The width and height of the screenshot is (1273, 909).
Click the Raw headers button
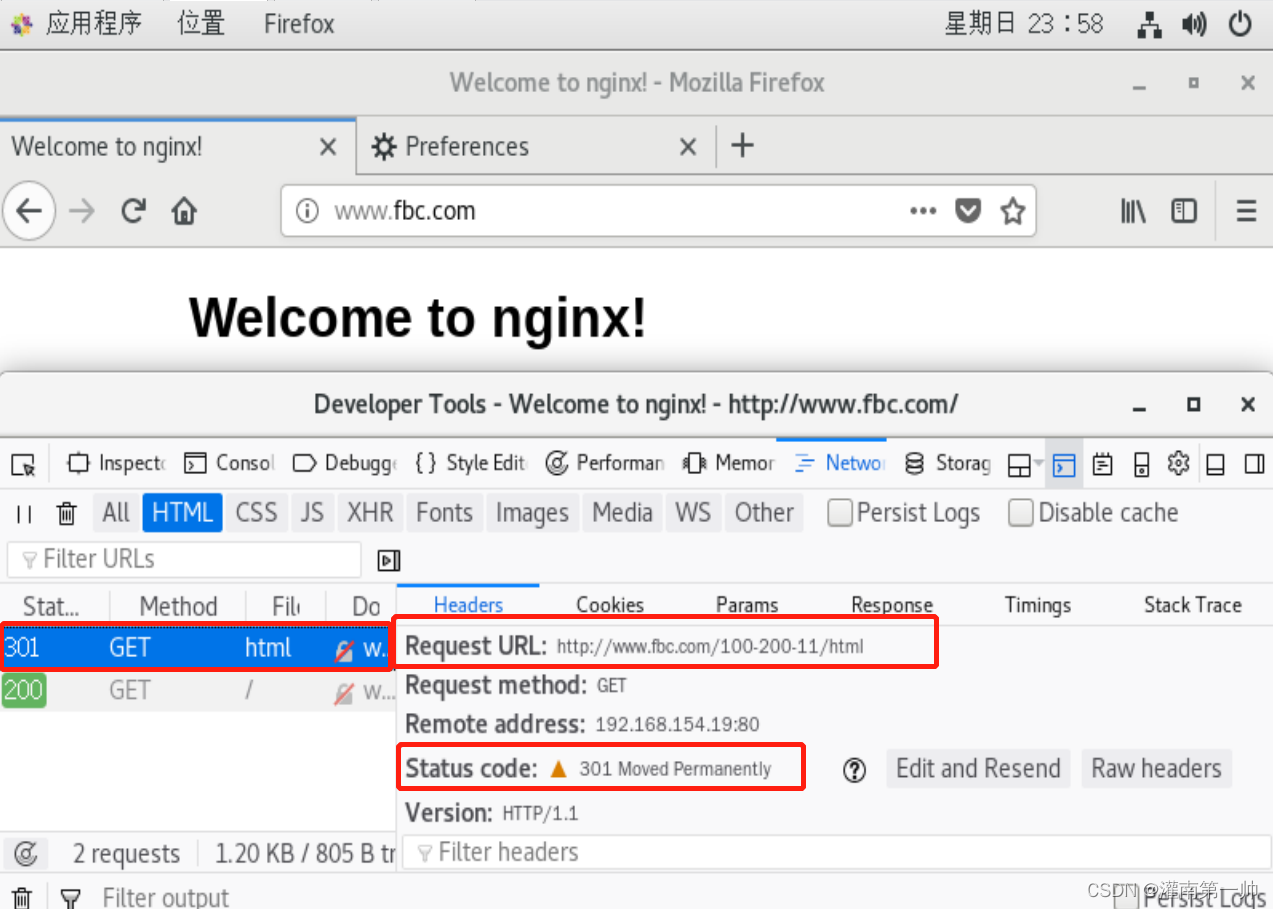click(x=1156, y=768)
